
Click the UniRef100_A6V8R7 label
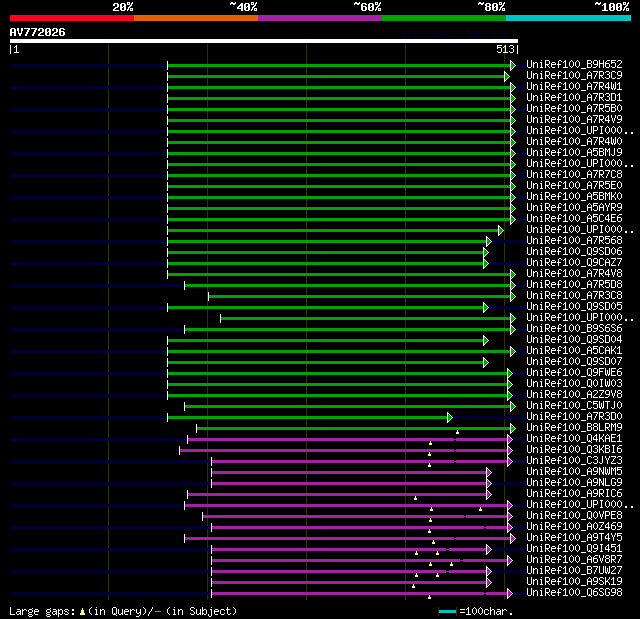coord(574,560)
